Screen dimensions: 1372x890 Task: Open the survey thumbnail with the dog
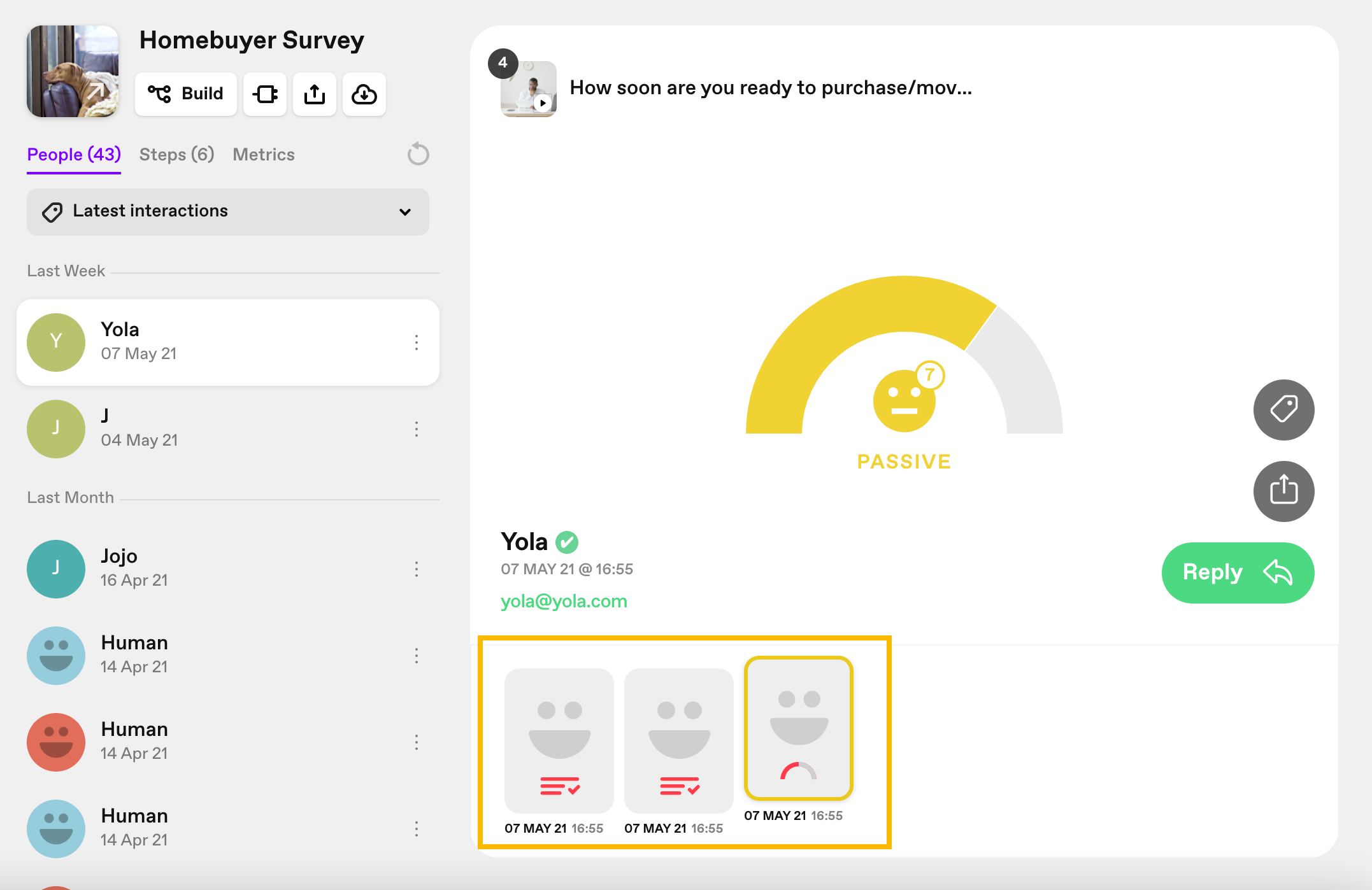point(73,71)
